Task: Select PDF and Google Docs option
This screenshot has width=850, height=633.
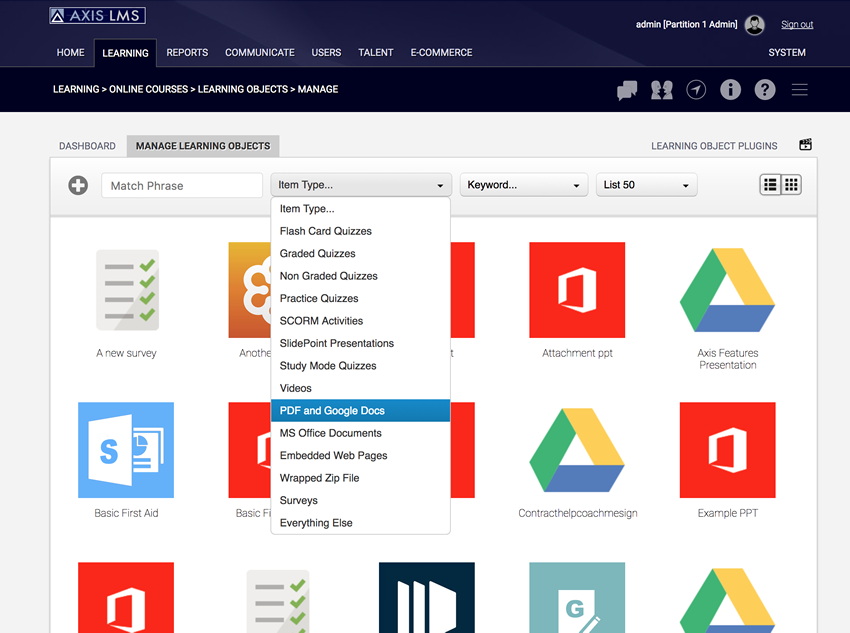Action: pyautogui.click(x=360, y=411)
